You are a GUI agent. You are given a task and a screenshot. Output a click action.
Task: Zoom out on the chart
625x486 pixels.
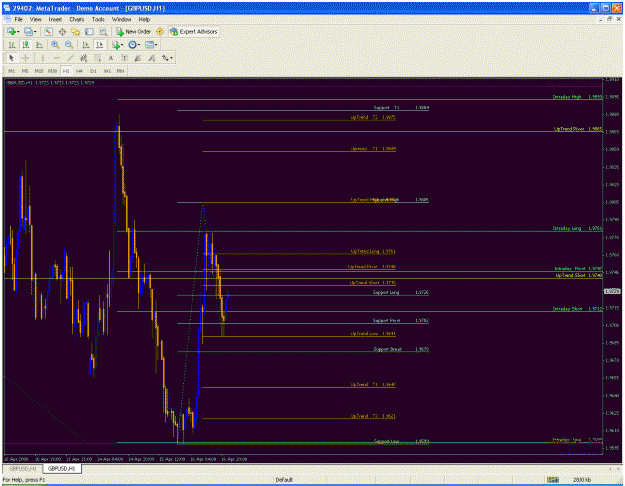(69, 45)
